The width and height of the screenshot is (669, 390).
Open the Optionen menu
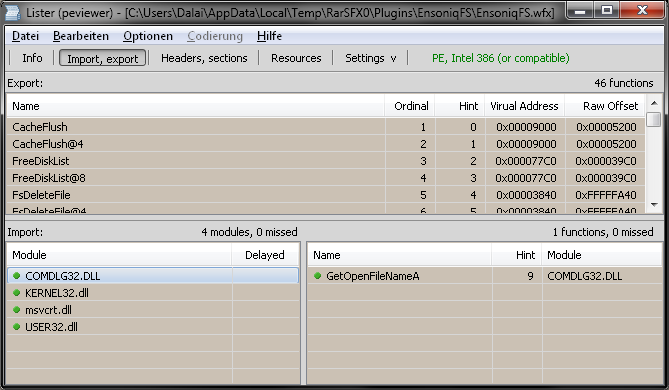click(148, 36)
